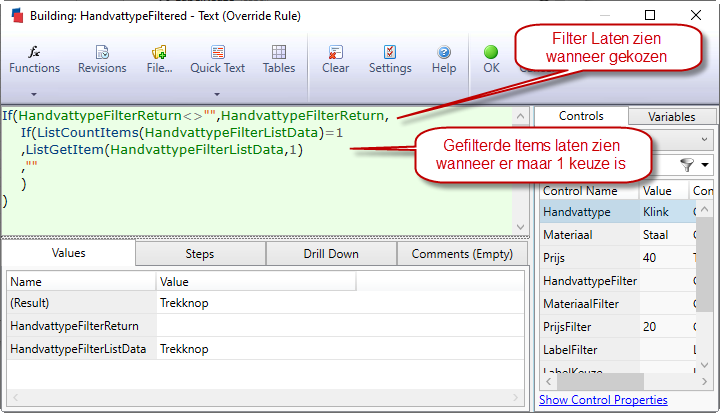Select the Prijs control row
Screen dimensions: 720x413
[x=618, y=258]
